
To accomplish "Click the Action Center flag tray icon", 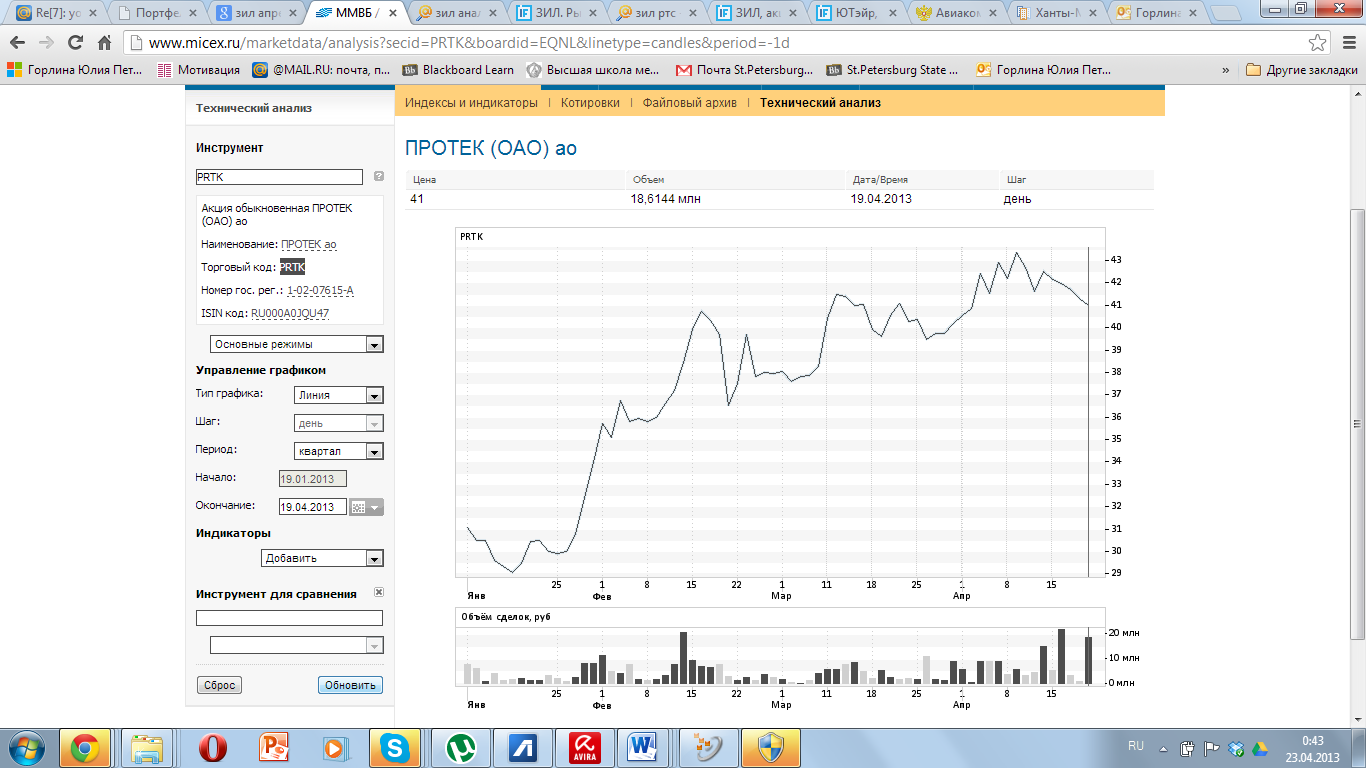I will tap(1211, 748).
